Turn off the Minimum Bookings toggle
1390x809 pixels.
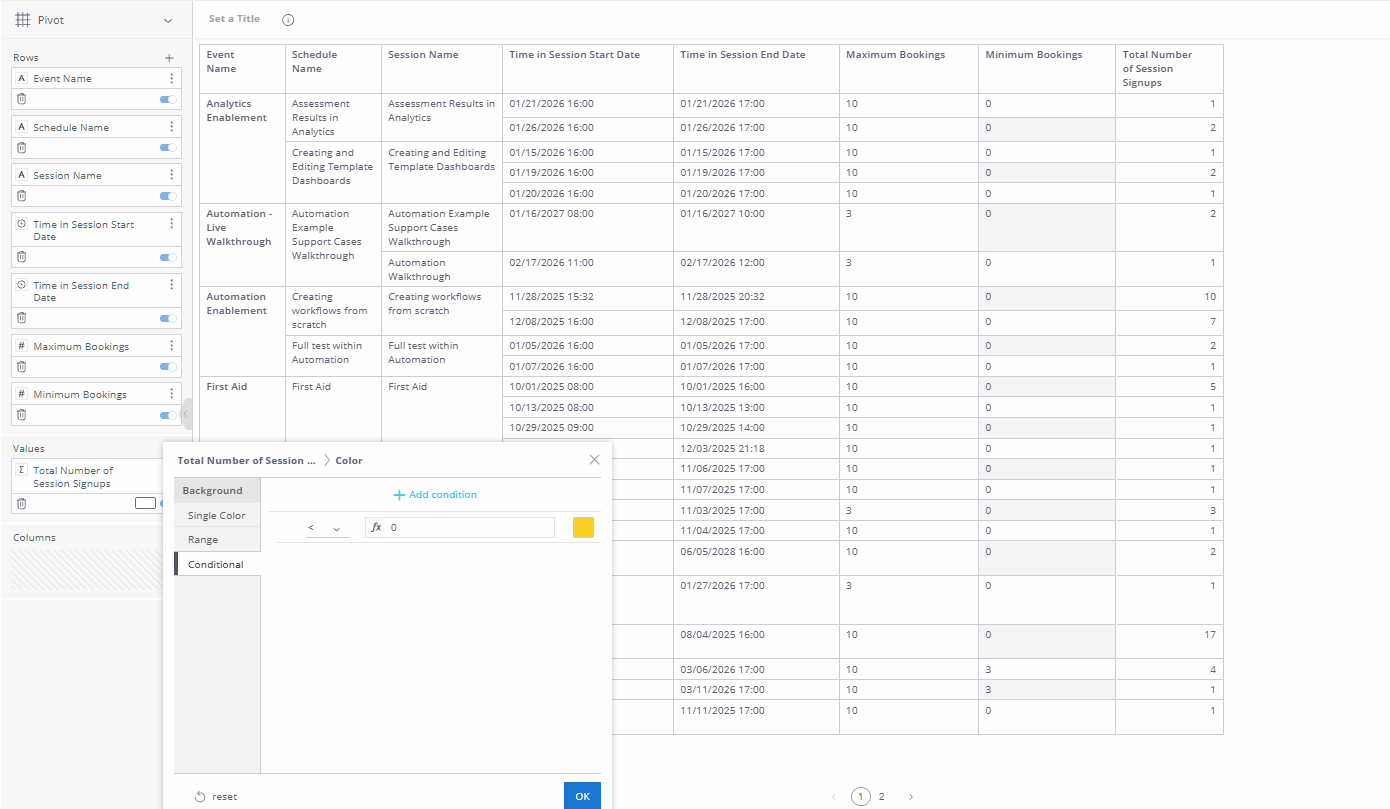[x=166, y=413]
